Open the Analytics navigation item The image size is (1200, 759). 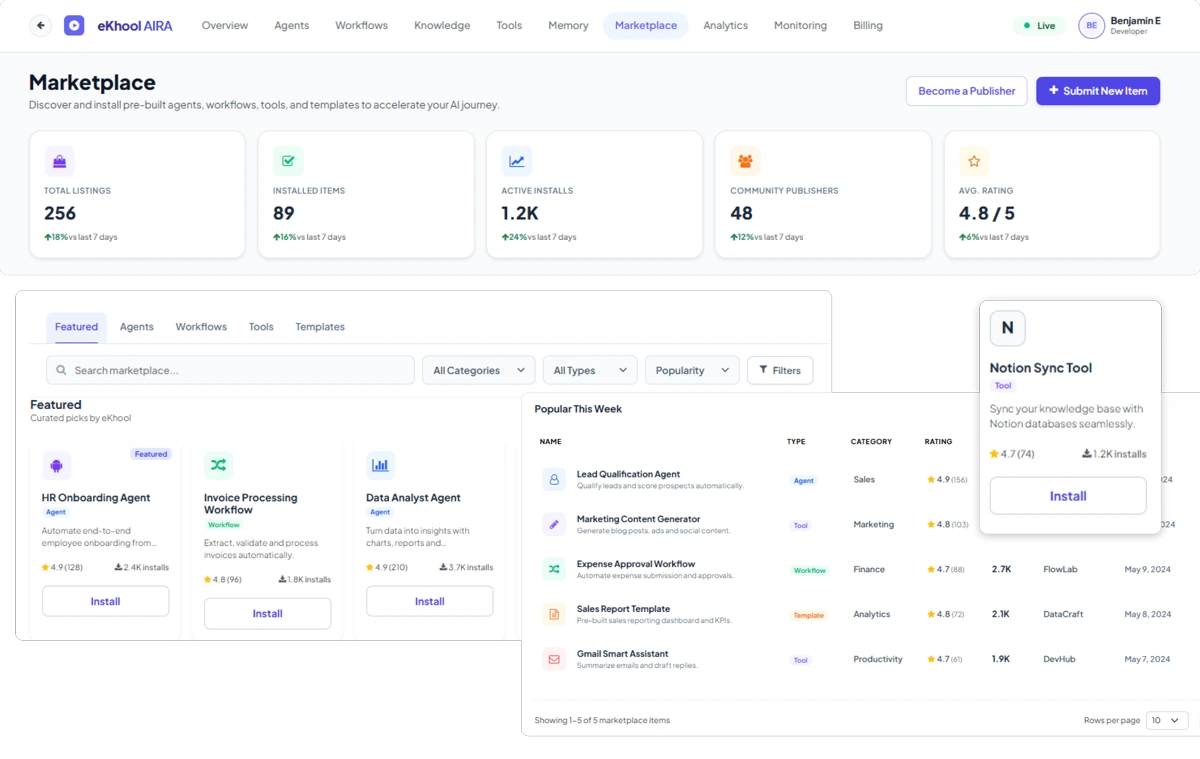[x=725, y=26]
